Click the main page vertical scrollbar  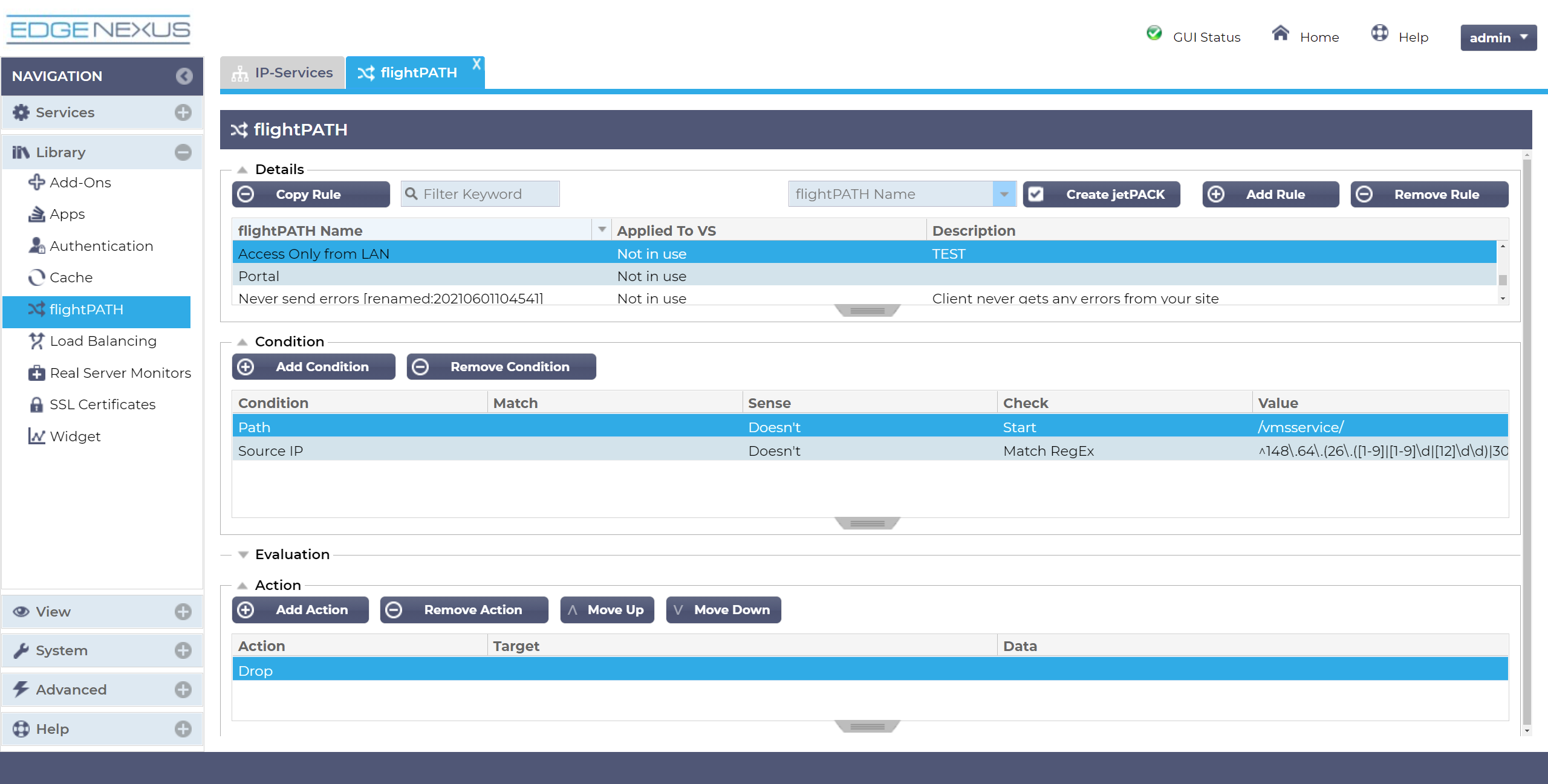(x=1527, y=441)
